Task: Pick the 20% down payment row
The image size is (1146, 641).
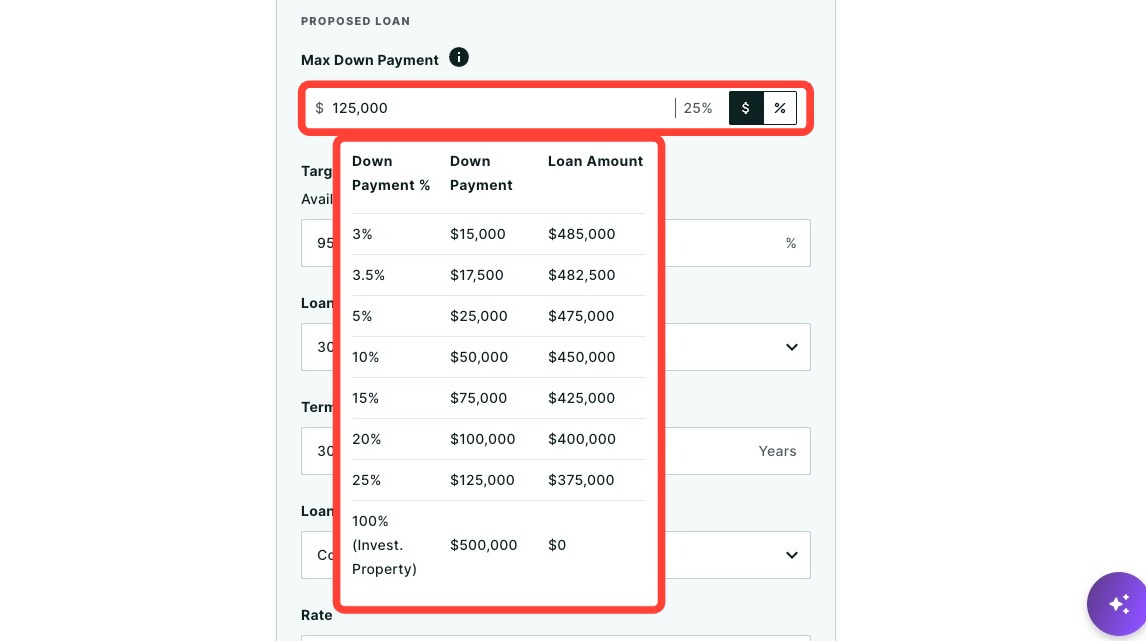Action: pyautogui.click(x=498, y=439)
